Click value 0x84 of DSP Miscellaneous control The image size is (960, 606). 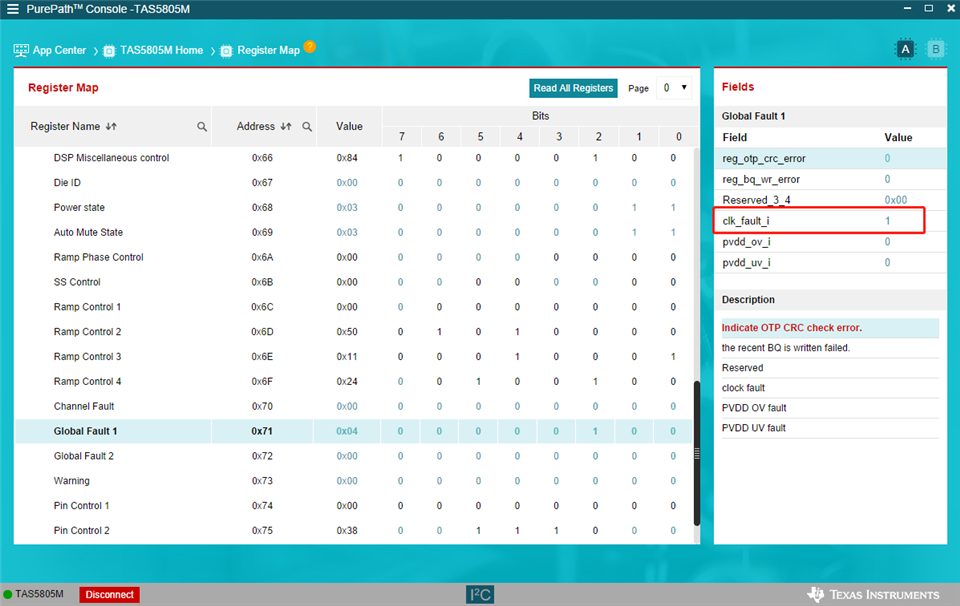click(x=347, y=158)
